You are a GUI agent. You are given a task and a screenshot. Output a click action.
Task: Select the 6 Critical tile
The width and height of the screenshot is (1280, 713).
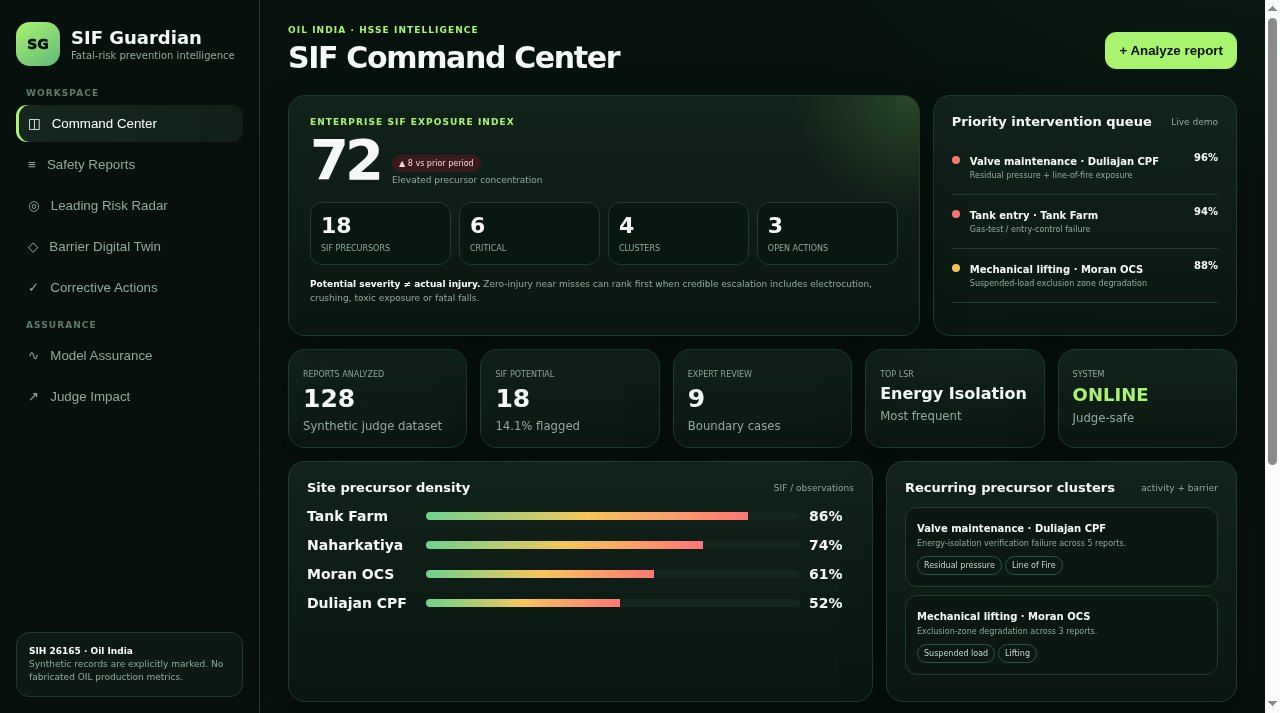[529, 233]
